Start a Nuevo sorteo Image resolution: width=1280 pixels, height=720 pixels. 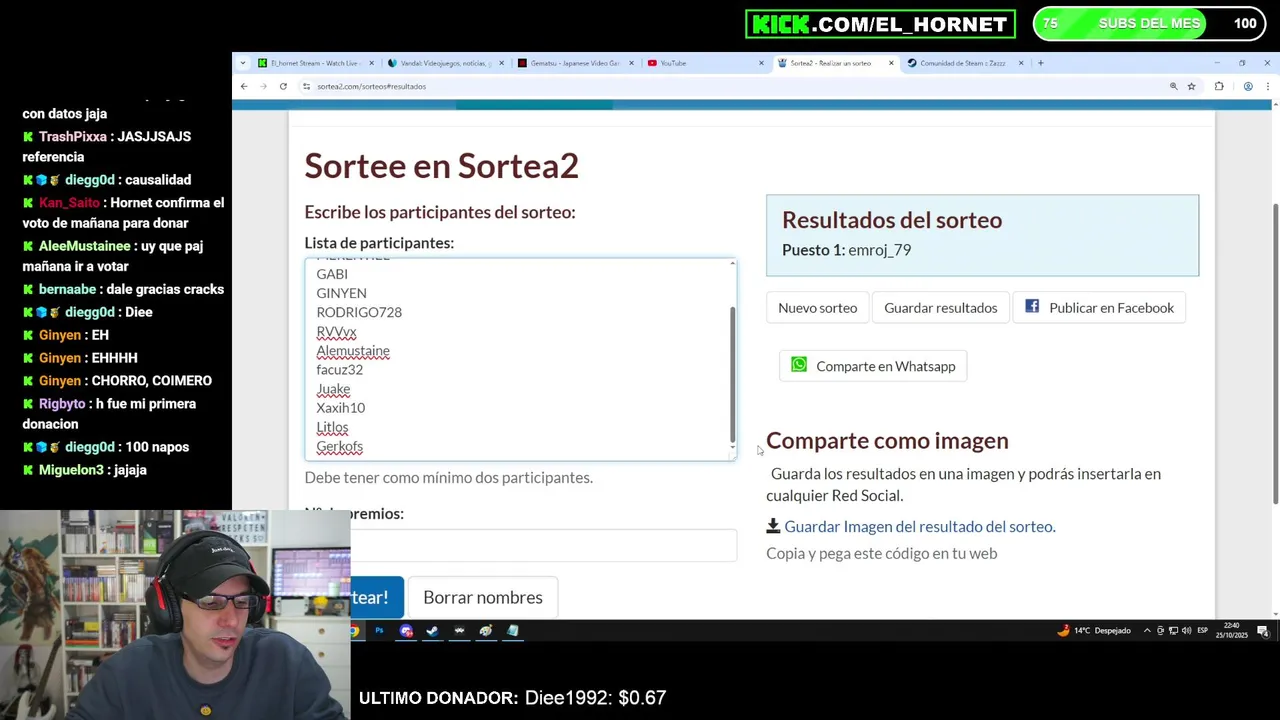(x=818, y=308)
